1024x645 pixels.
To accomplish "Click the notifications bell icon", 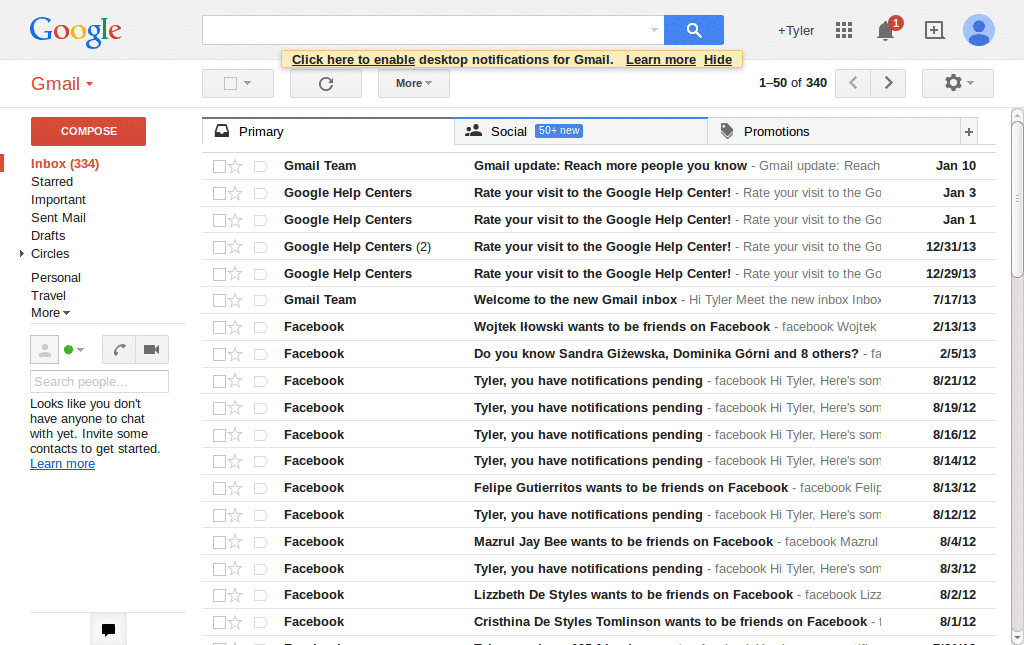I will (x=884, y=31).
